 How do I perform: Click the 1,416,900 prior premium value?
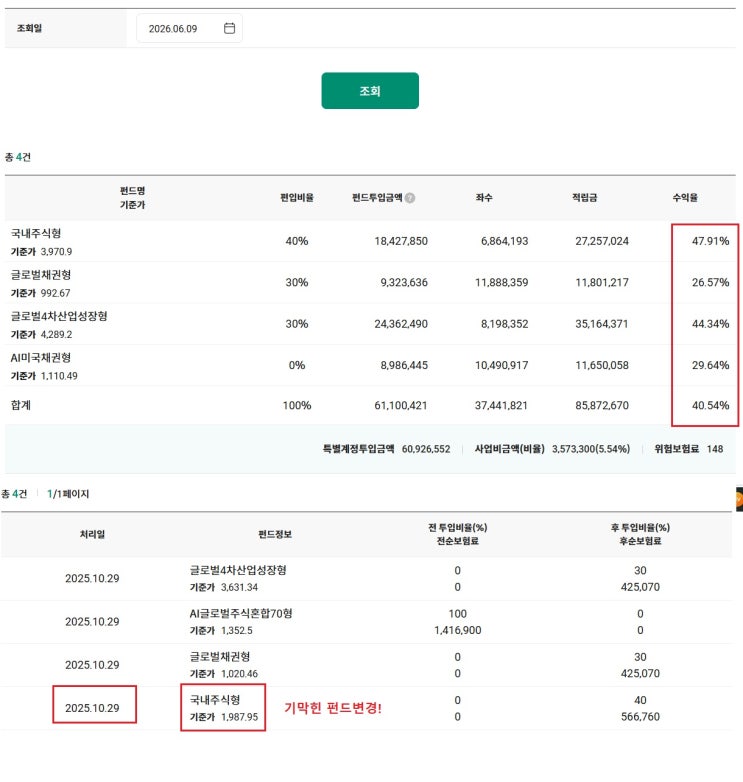click(457, 630)
